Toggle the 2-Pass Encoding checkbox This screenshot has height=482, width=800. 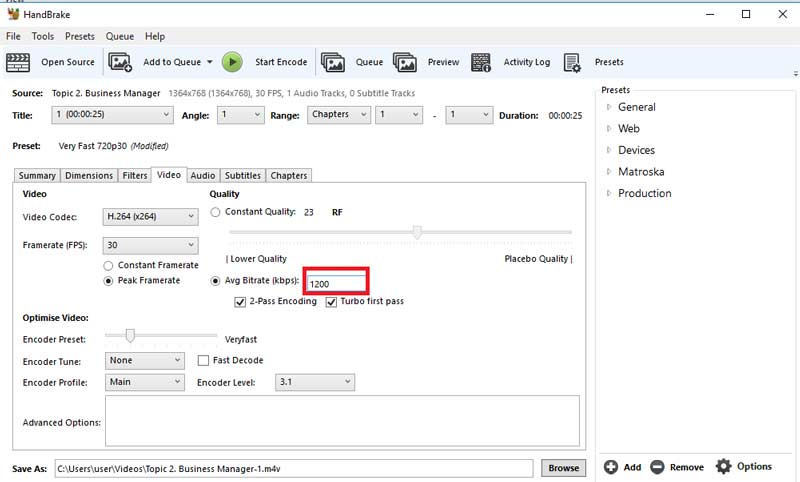tap(240, 302)
